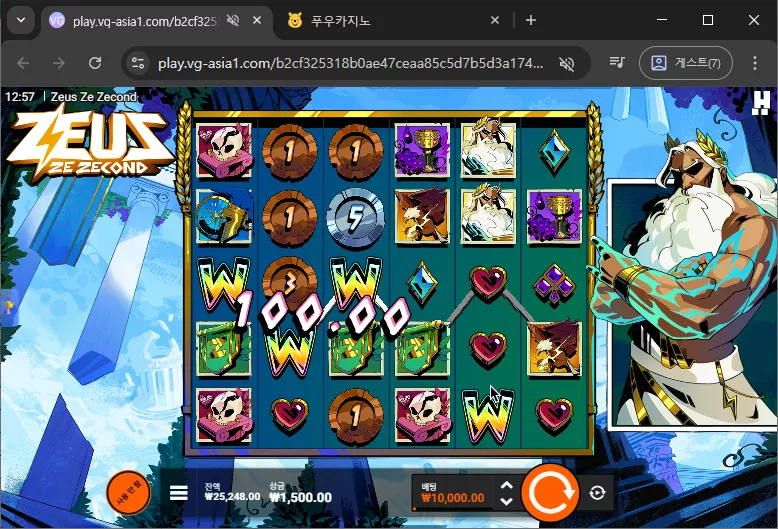This screenshot has width=778, height=529.
Task: Click the trophy icon on left edge
Action: coord(8,308)
